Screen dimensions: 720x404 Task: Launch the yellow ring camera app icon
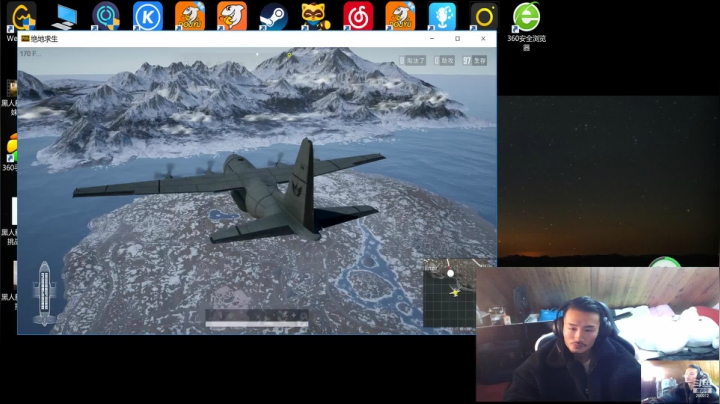click(484, 16)
